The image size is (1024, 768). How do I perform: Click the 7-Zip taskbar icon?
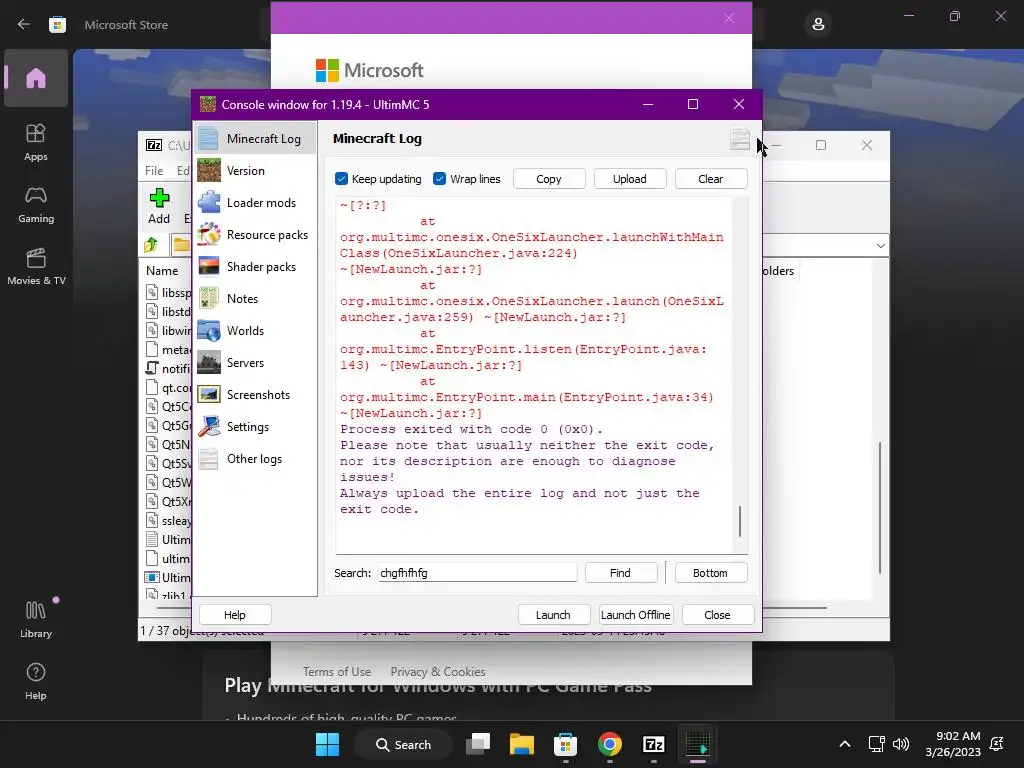[x=653, y=744]
